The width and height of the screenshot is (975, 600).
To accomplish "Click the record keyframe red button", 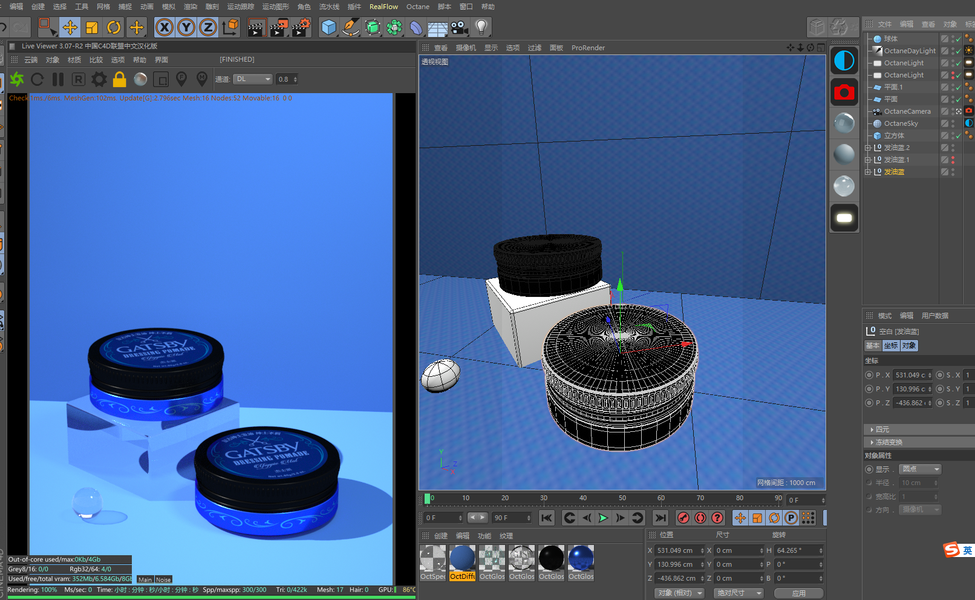I will pos(683,518).
